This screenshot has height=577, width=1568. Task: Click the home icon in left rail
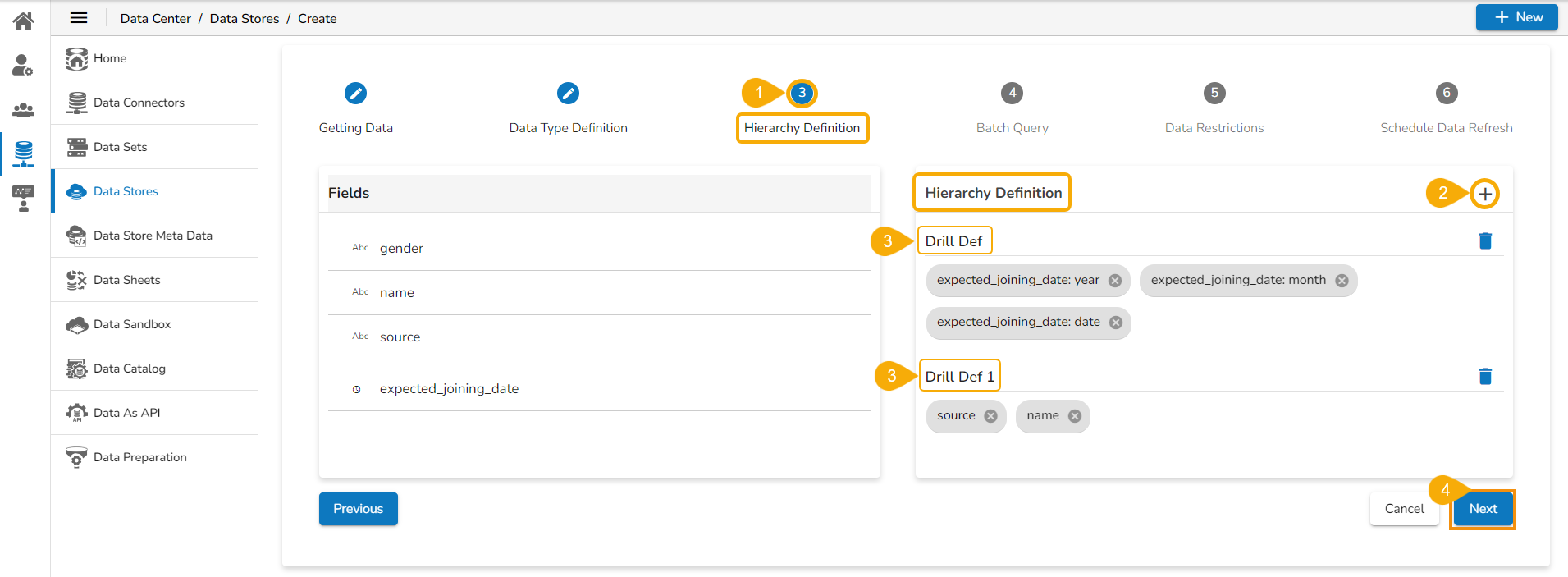23,21
